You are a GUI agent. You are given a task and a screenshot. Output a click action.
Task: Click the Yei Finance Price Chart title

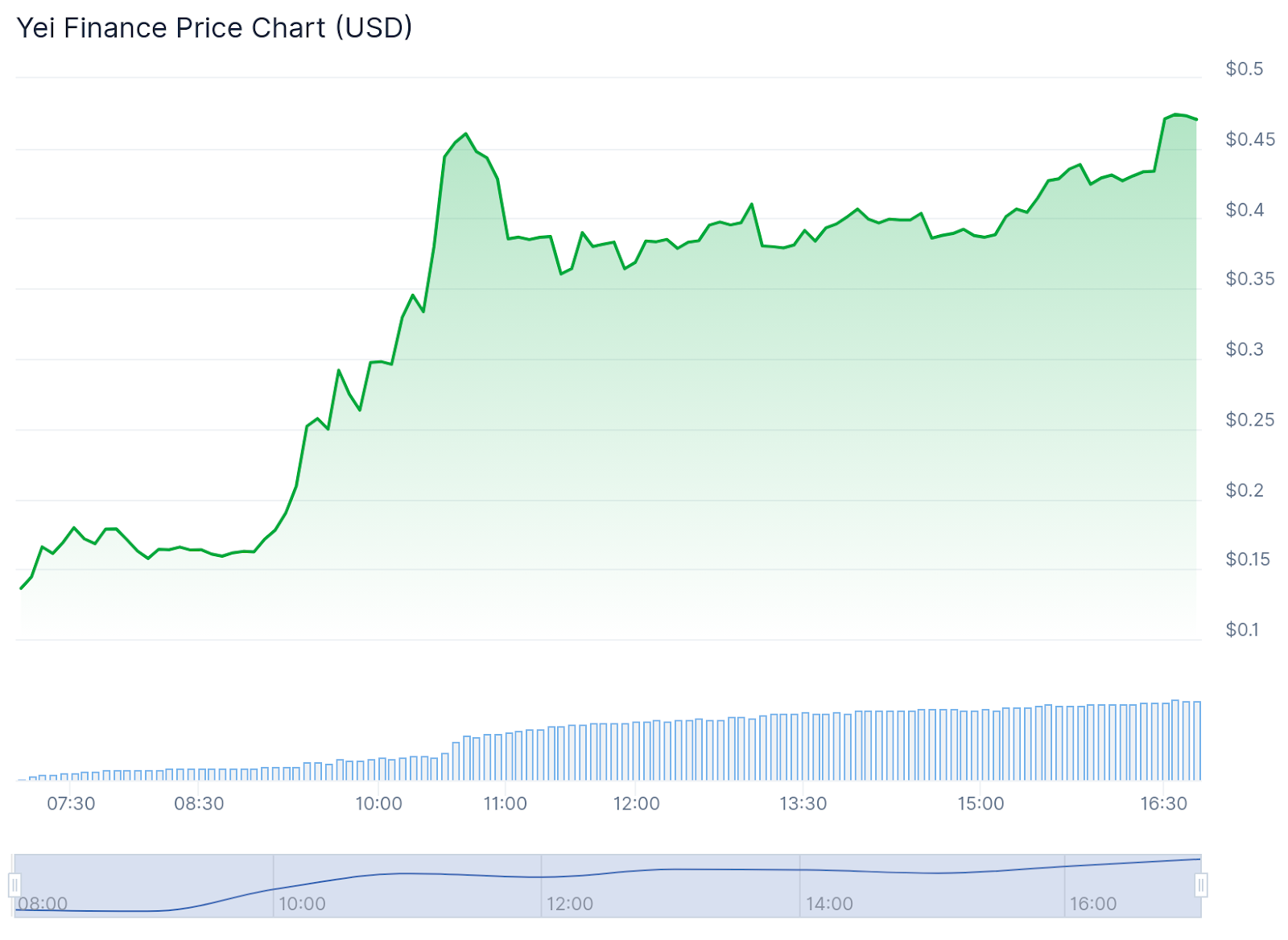click(214, 28)
